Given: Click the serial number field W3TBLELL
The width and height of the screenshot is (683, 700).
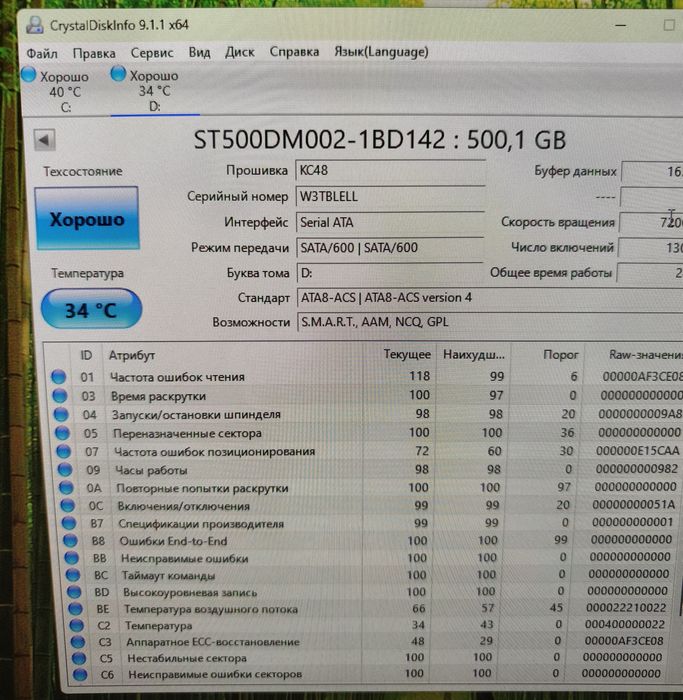Looking at the screenshot, I should pos(391,196).
